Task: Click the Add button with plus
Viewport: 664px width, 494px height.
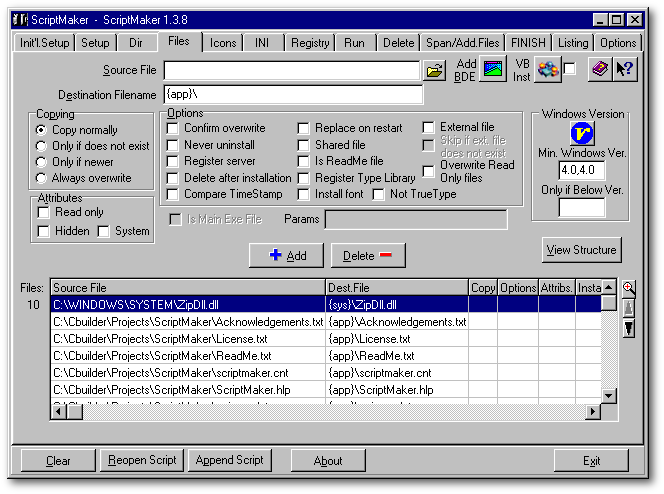Action: [x=286, y=255]
